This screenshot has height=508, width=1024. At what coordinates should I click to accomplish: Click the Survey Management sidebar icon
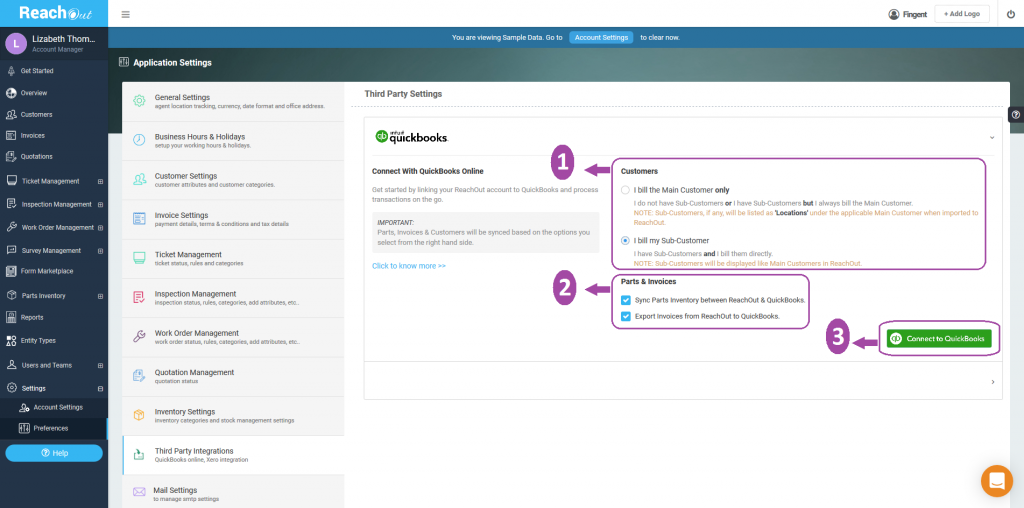point(11,250)
